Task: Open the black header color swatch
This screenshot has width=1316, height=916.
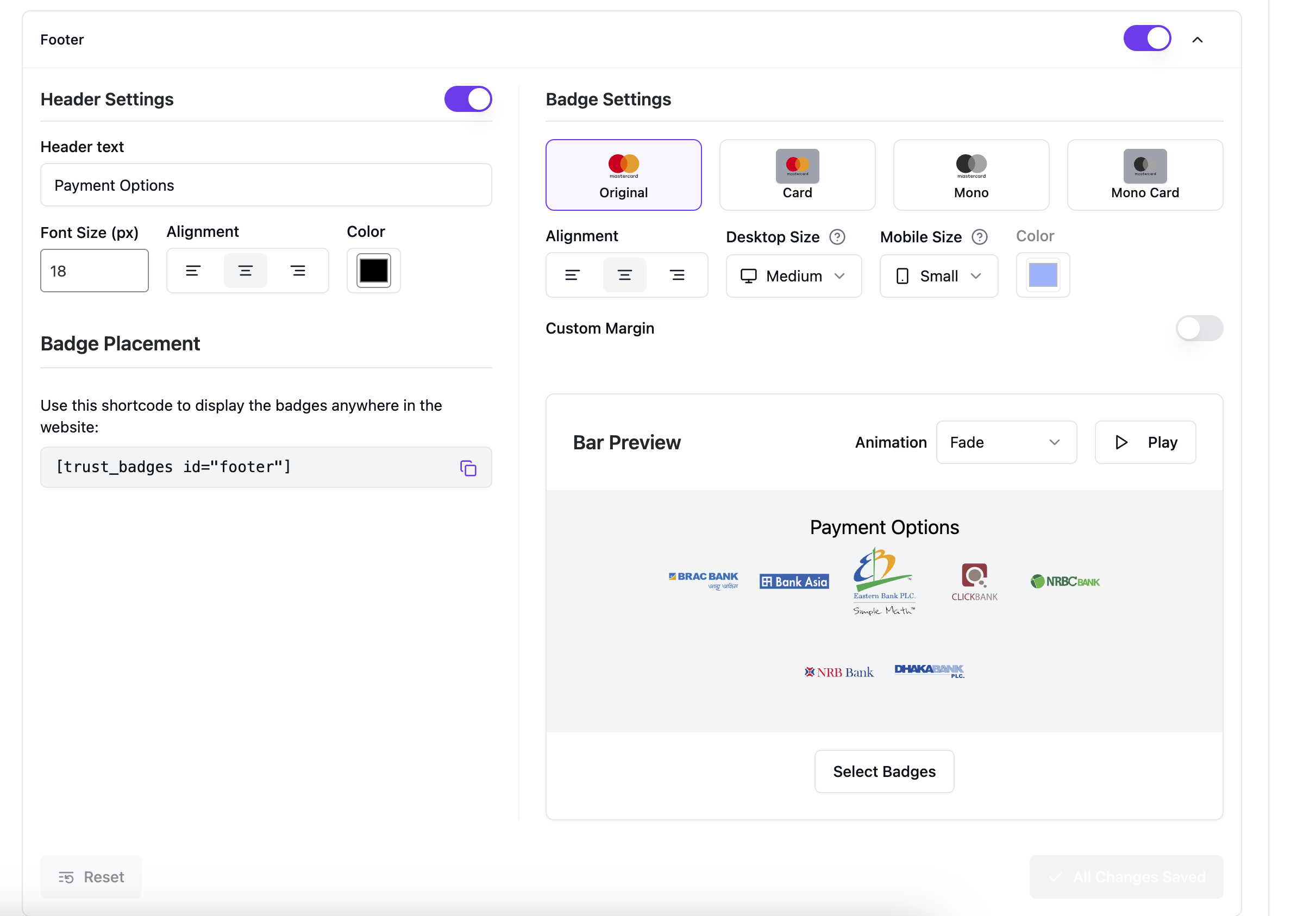Action: 374,271
